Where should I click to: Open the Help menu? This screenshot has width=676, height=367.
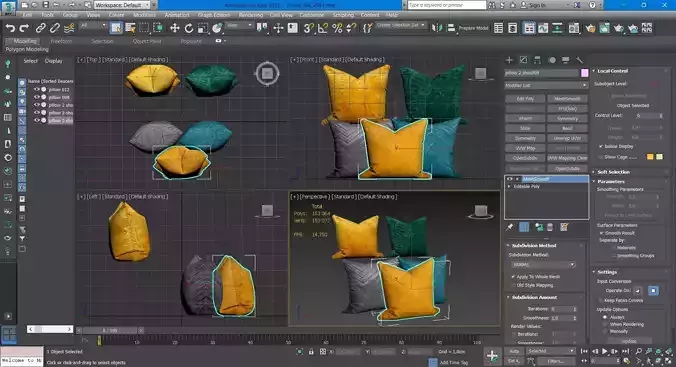(392, 15)
